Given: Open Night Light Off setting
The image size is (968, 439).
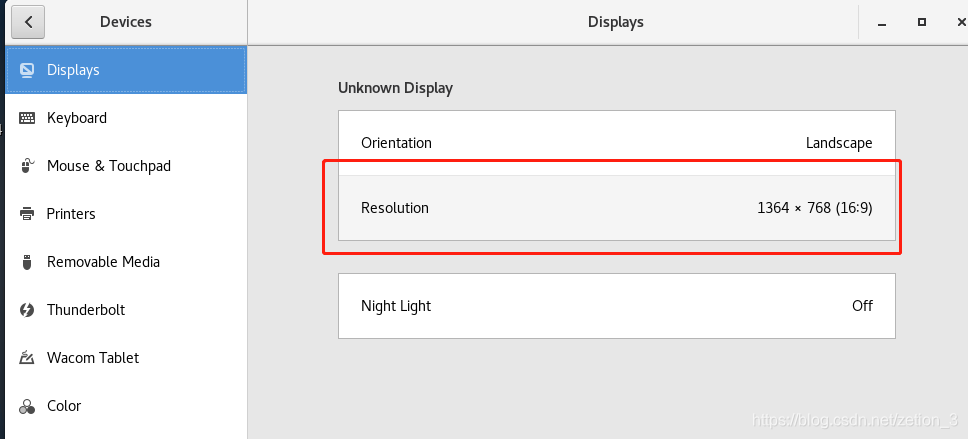Looking at the screenshot, I should (617, 306).
